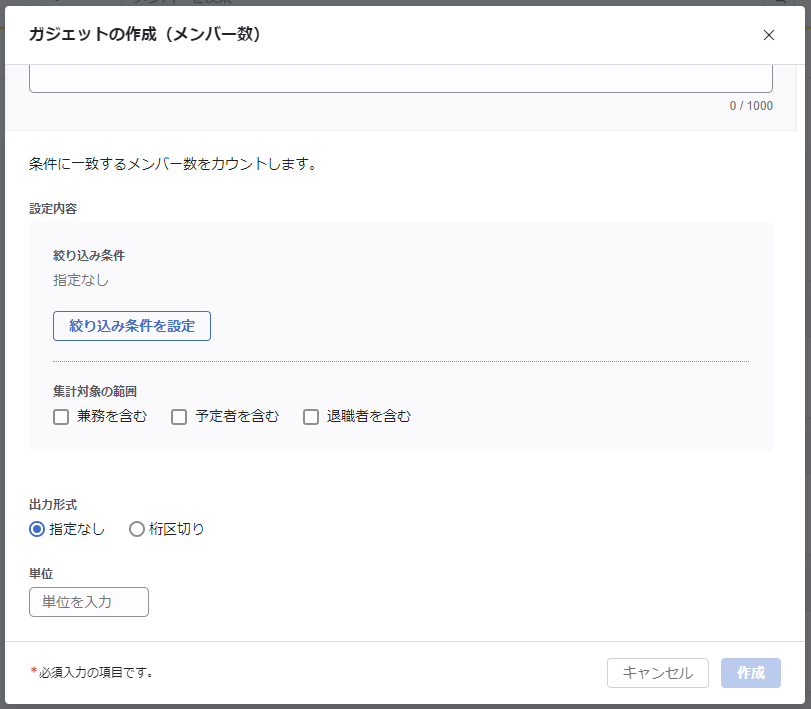Tick the 予定者を含む checkbox

[179, 417]
